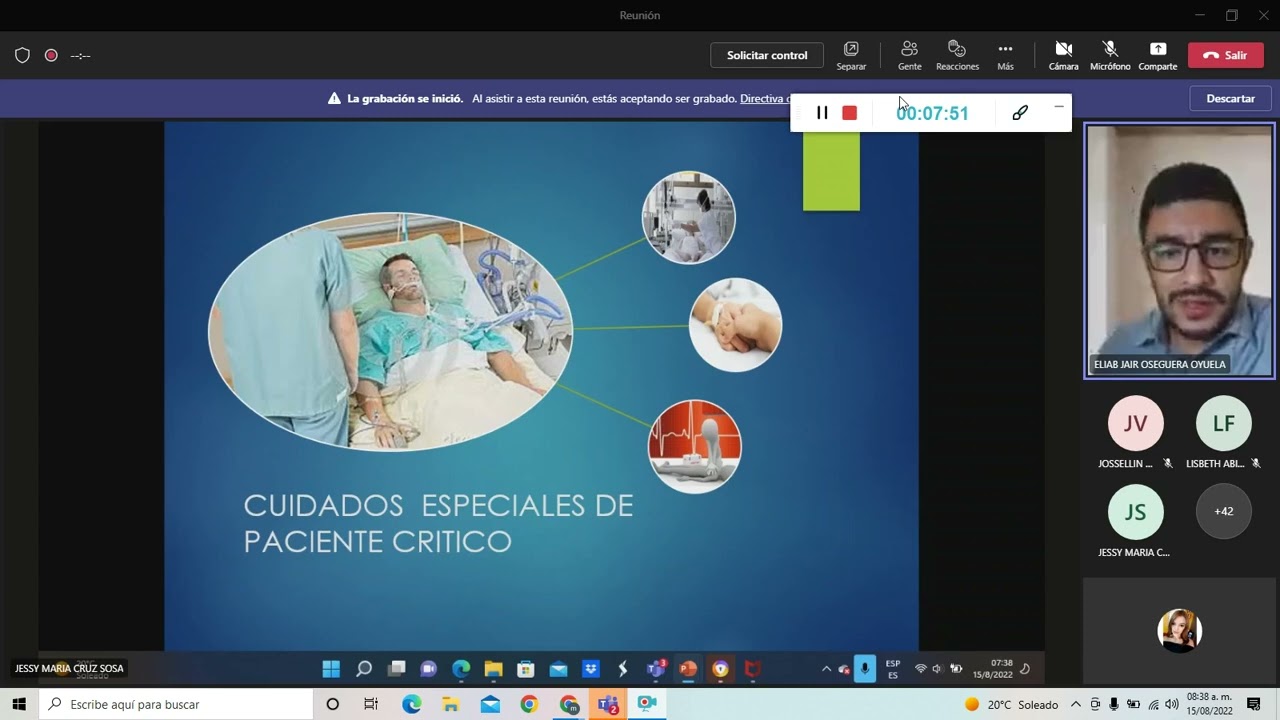The width and height of the screenshot is (1280, 720).
Task: Open the Wi-Fi network flyout
Action: coord(1153,704)
